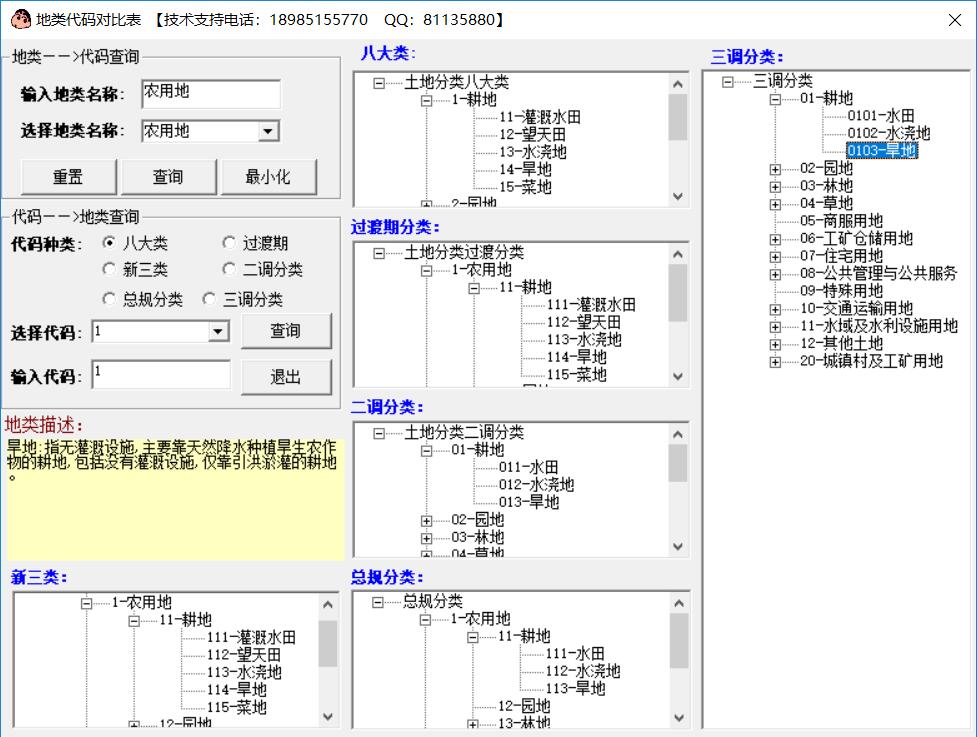The height and width of the screenshot is (737, 977).
Task: Select the 二调分类 radio button
Action: (x=229, y=269)
